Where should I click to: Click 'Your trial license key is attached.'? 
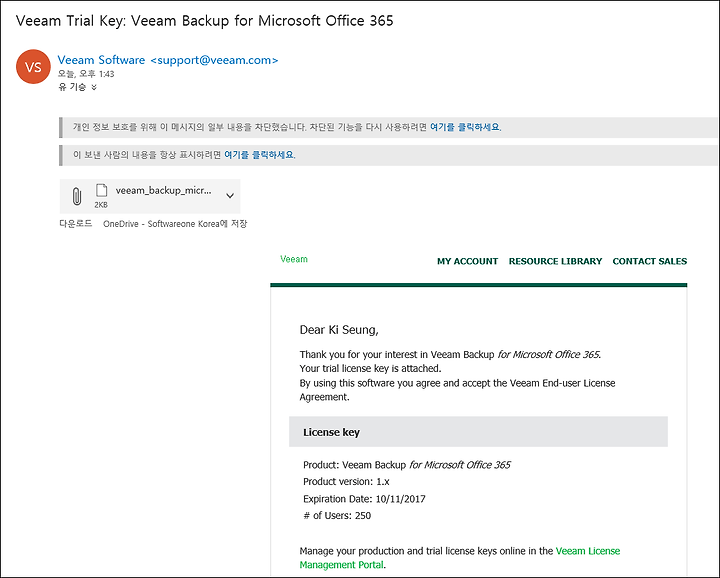pos(370,368)
